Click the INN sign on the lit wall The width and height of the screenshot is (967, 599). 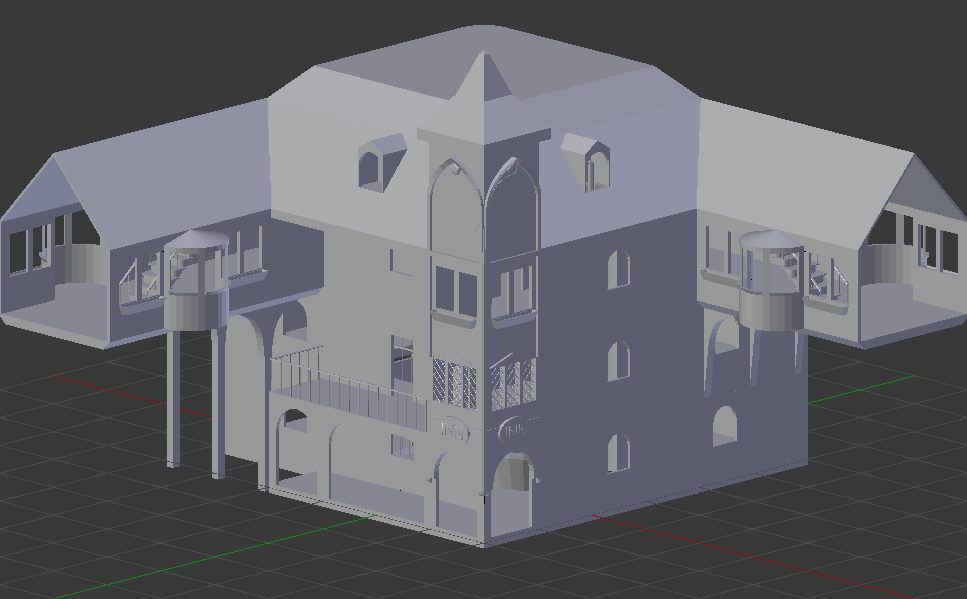(454, 430)
